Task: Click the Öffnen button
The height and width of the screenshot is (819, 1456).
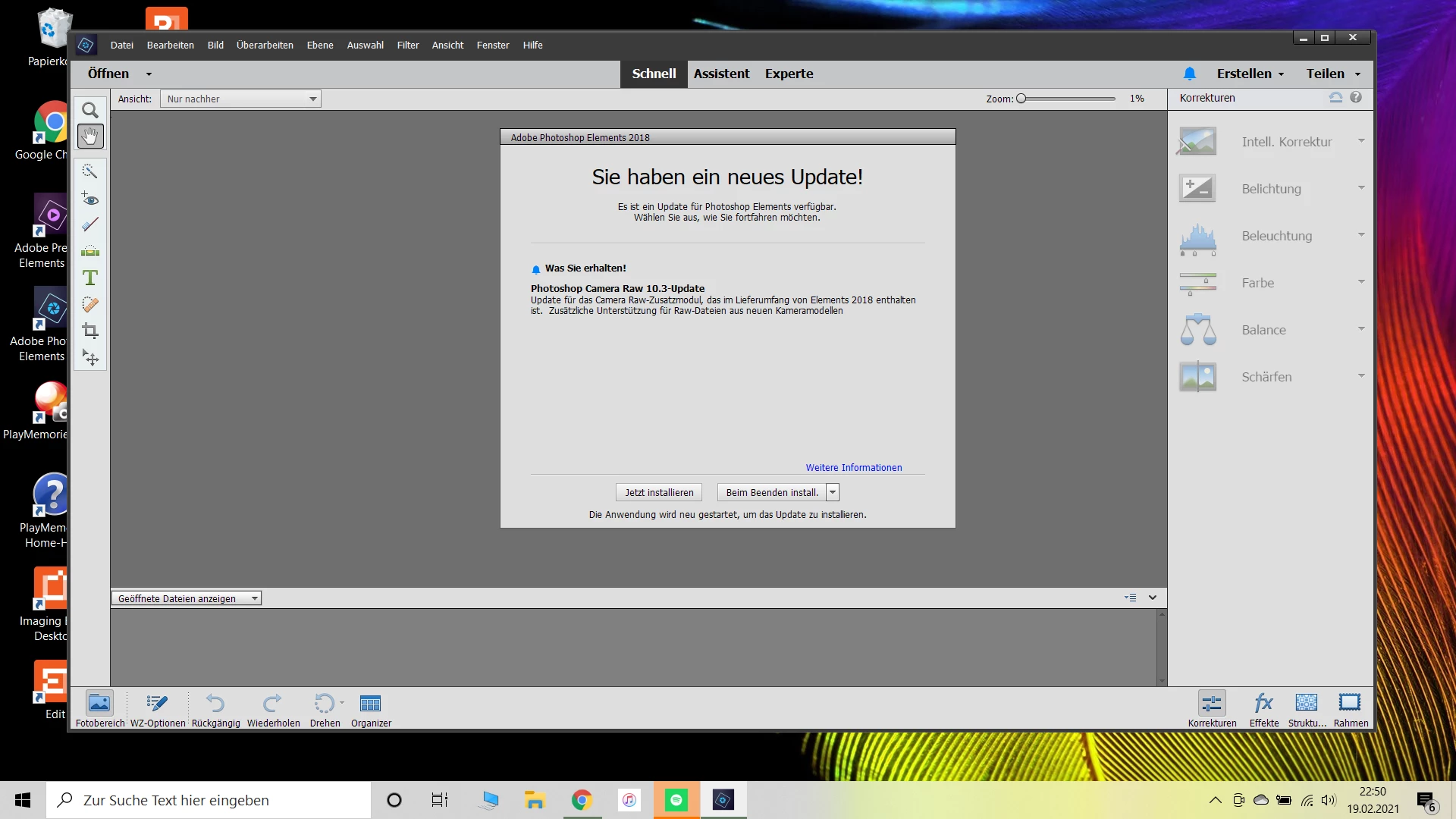Action: coord(108,74)
